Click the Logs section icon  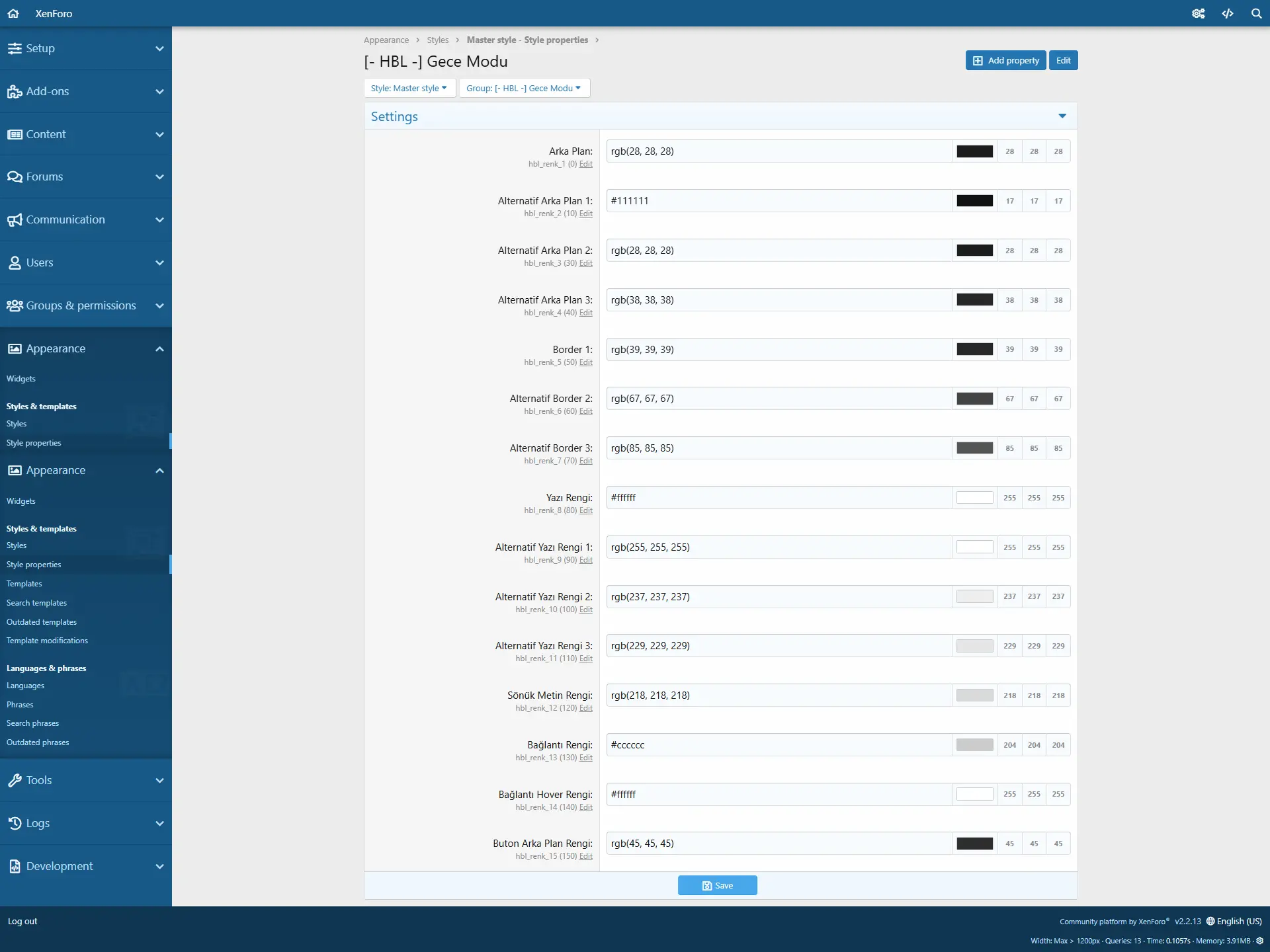coord(14,823)
